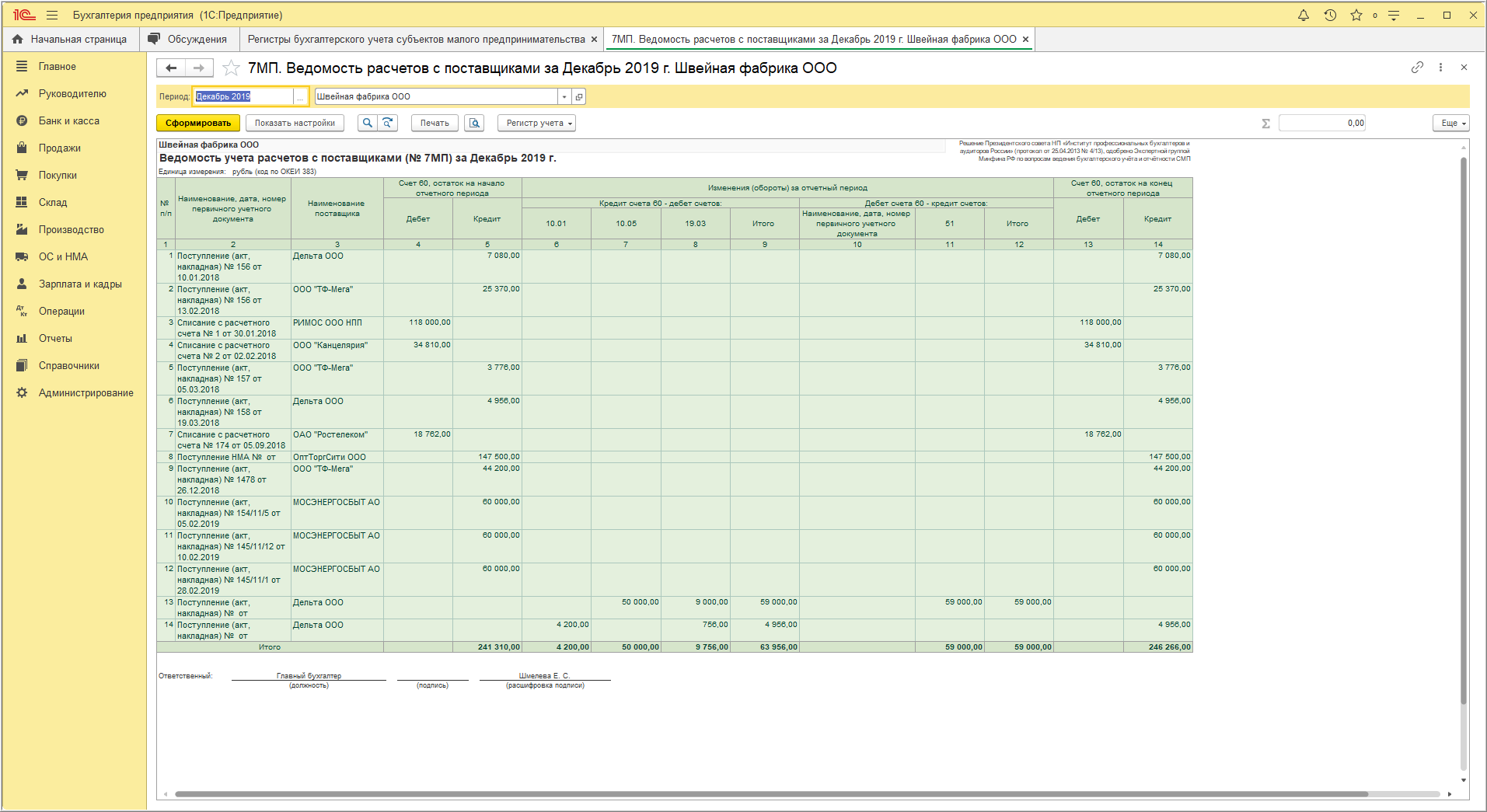This screenshot has height=812, width=1487.
Task: Open Руководителю section
Action: (74, 94)
